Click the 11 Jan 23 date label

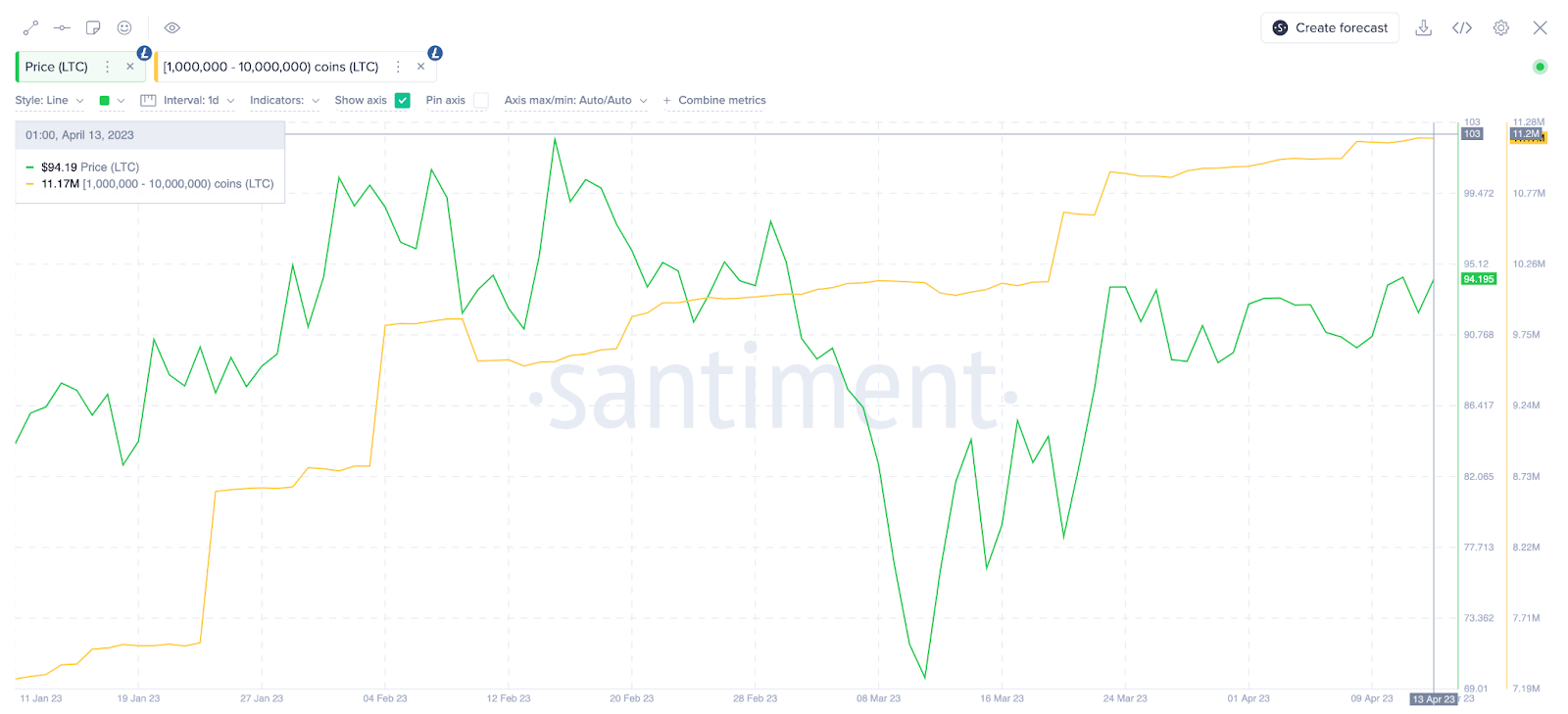[41, 699]
